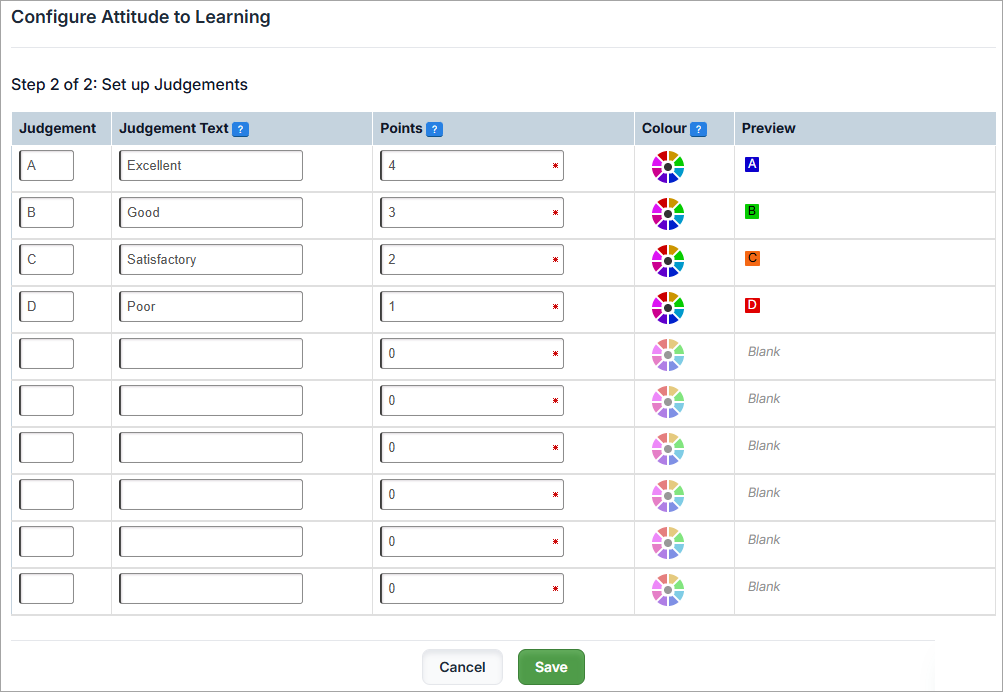Click the Excellent judgement text field
This screenshot has height=692, width=1003.
pyautogui.click(x=210, y=166)
